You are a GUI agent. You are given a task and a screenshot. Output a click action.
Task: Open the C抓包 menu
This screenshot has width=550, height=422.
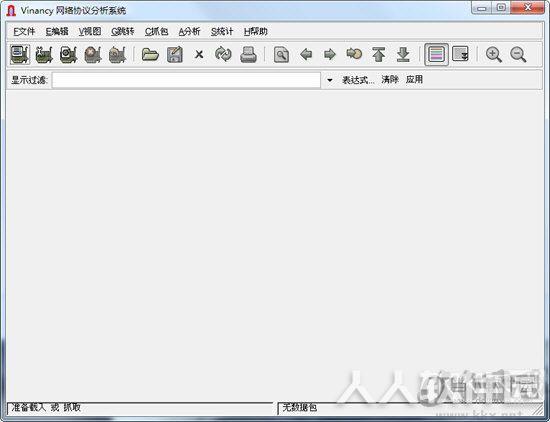[x=156, y=32]
